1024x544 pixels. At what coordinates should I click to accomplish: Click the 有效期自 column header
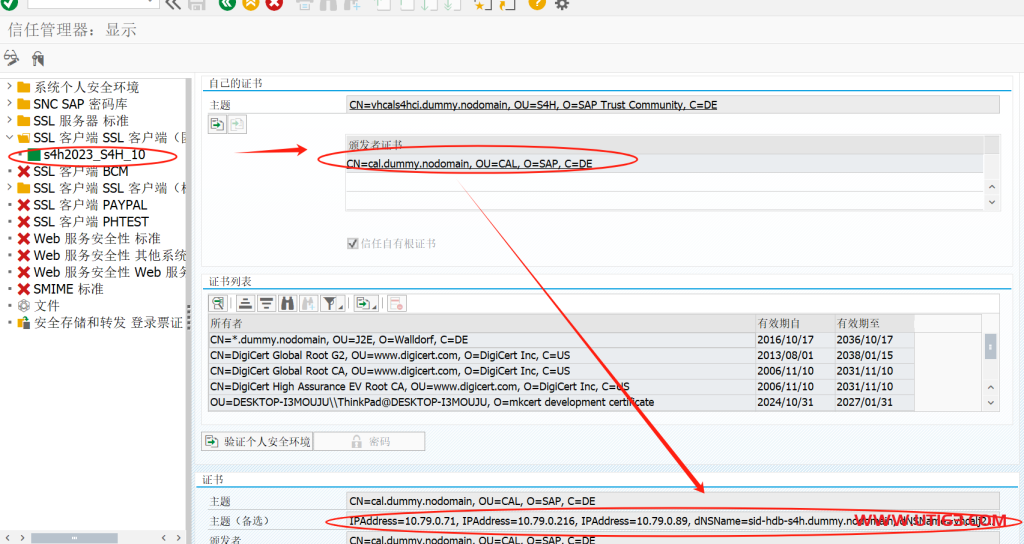794,323
